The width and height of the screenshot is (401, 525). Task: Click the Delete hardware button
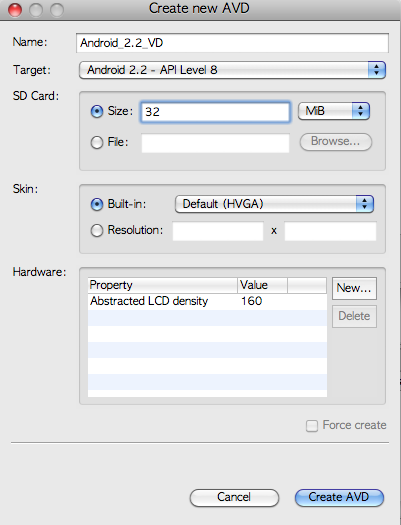point(354,316)
